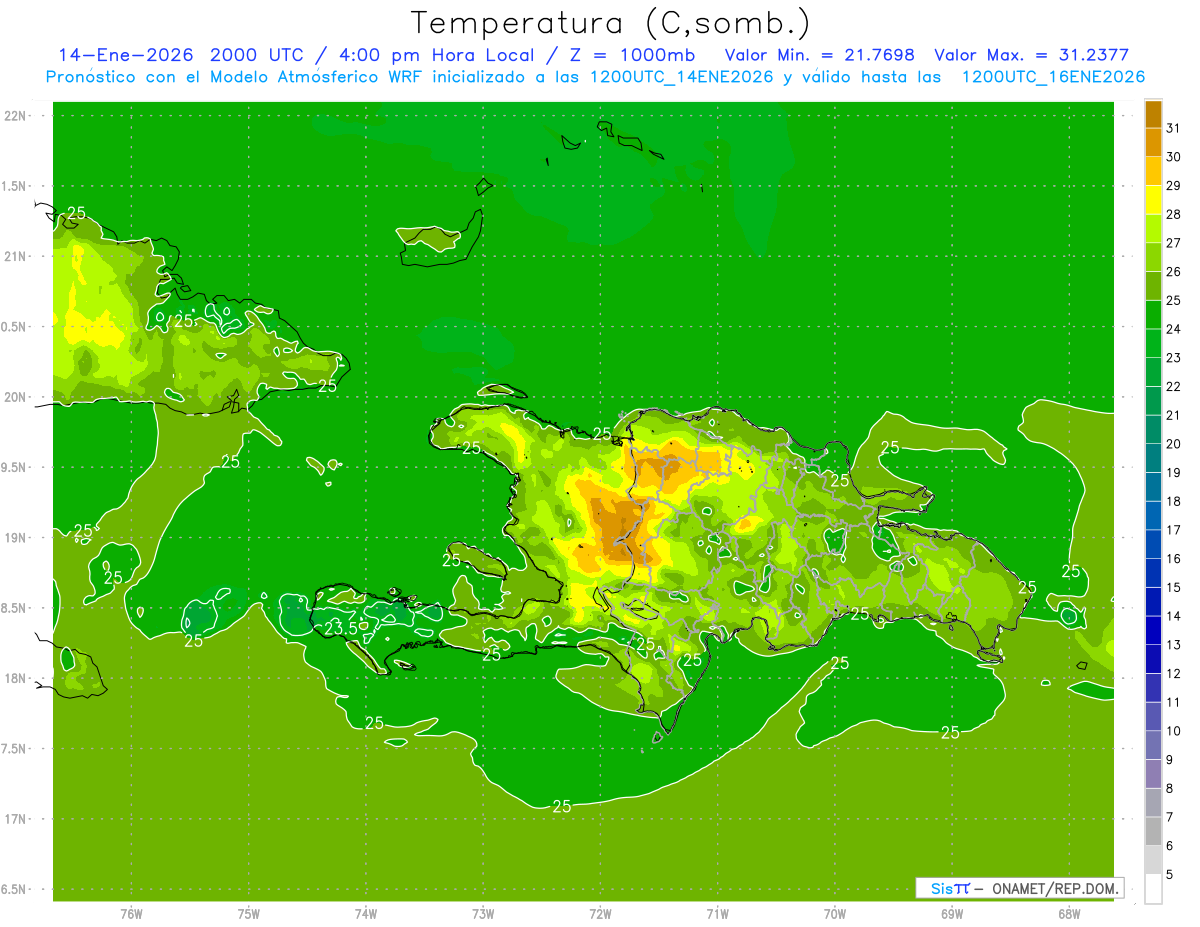
Task: Click the dark orange swatch above 31 in scale
Action: [x=1153, y=114]
